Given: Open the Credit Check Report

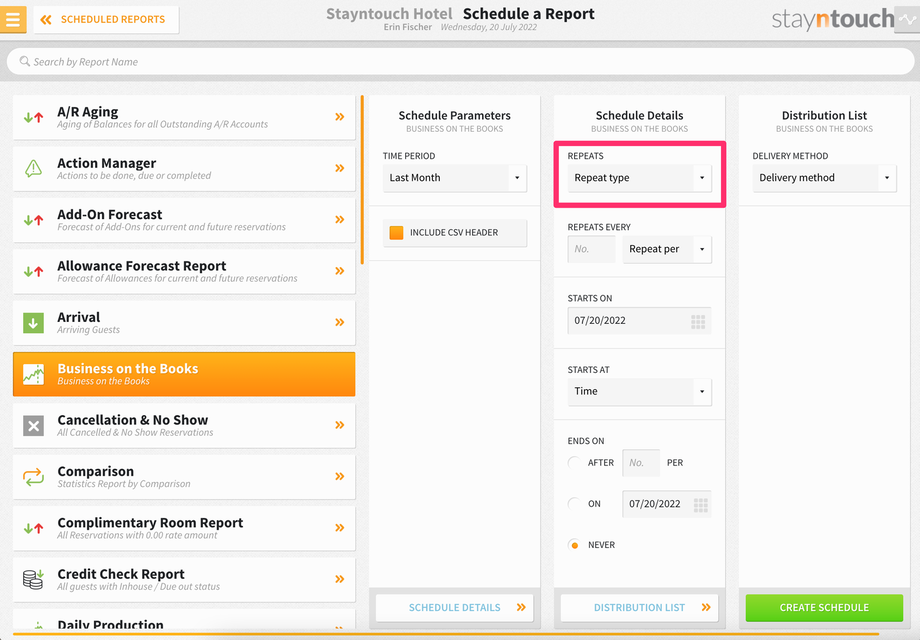Looking at the screenshot, I should point(184,580).
